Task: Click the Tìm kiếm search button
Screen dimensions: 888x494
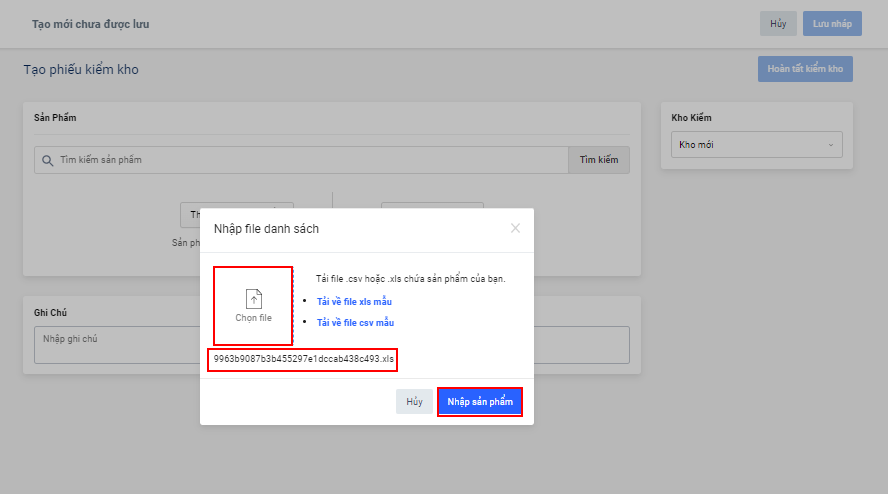Action: (599, 160)
